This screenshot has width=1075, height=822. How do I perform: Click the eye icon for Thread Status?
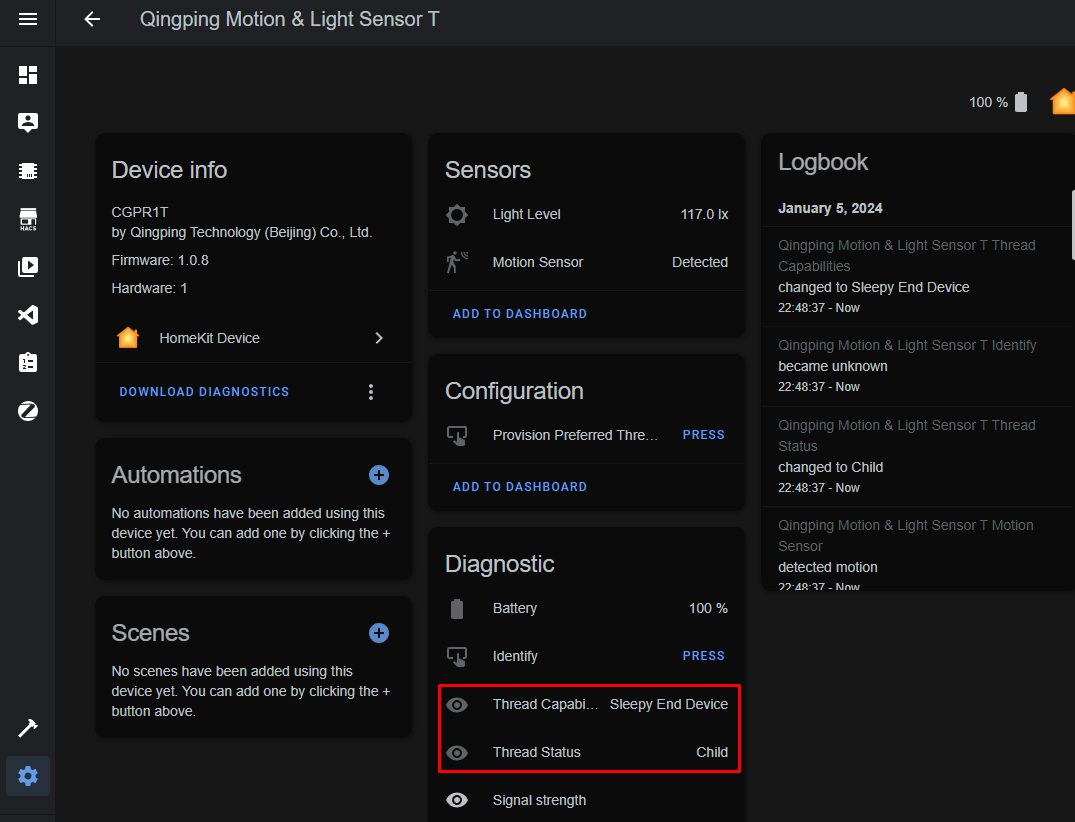pyautogui.click(x=457, y=753)
